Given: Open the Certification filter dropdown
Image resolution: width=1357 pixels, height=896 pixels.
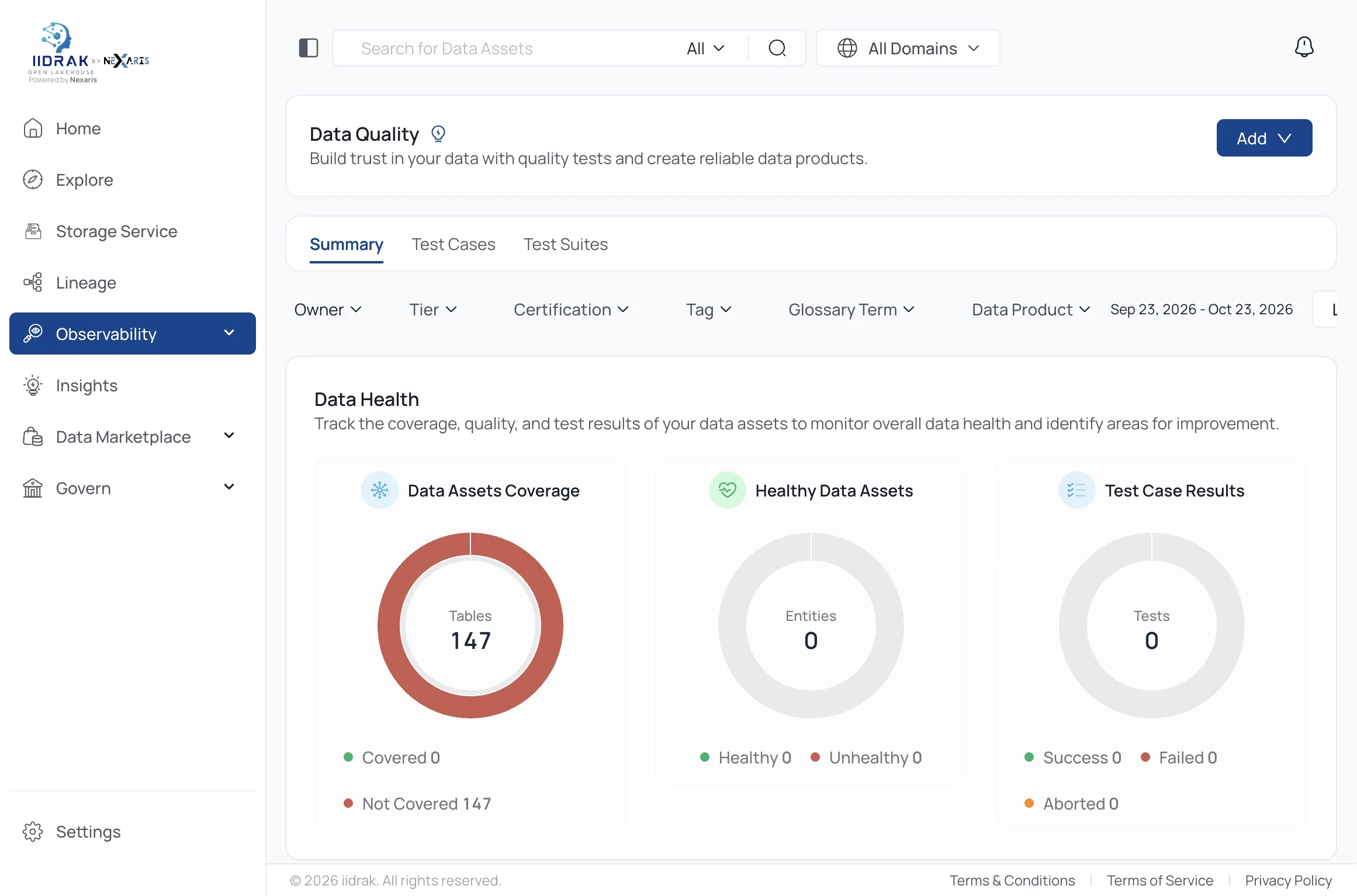Looking at the screenshot, I should tap(571, 310).
